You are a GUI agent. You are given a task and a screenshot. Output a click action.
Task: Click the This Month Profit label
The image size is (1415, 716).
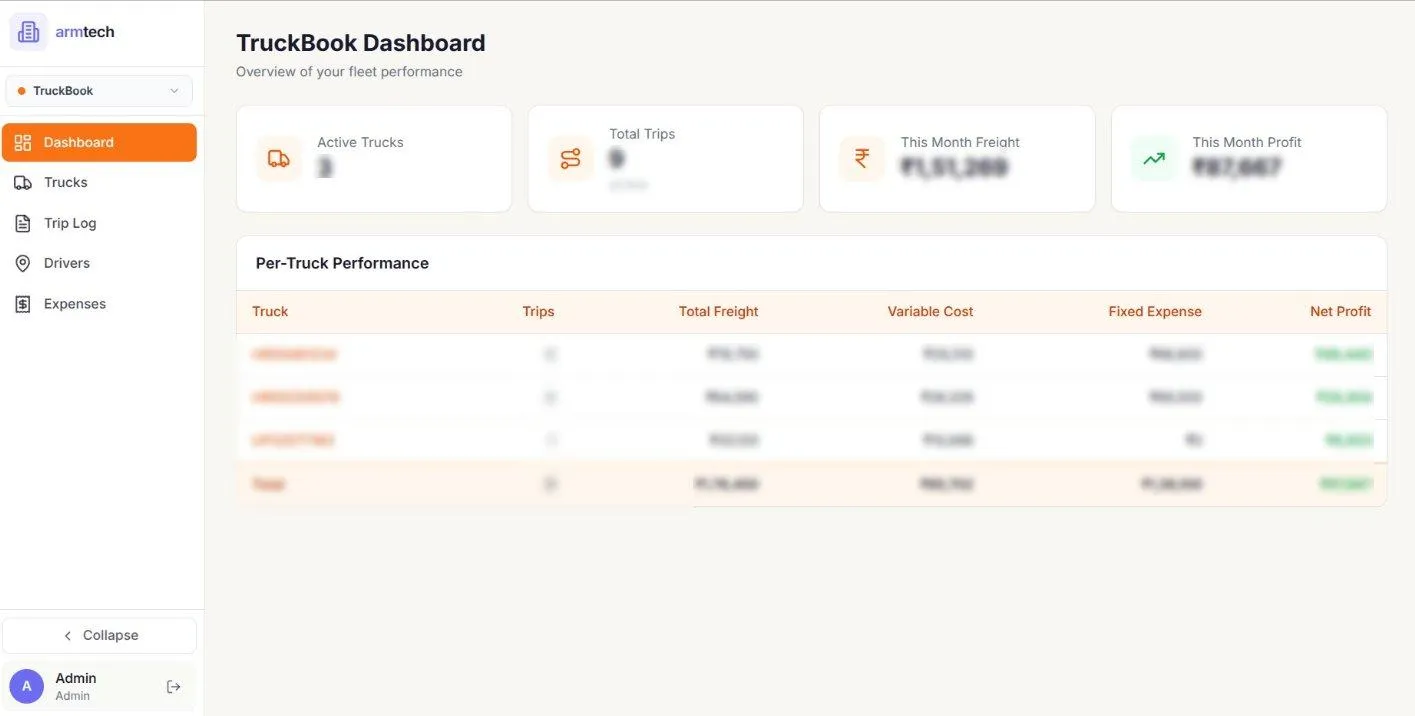pos(1247,142)
